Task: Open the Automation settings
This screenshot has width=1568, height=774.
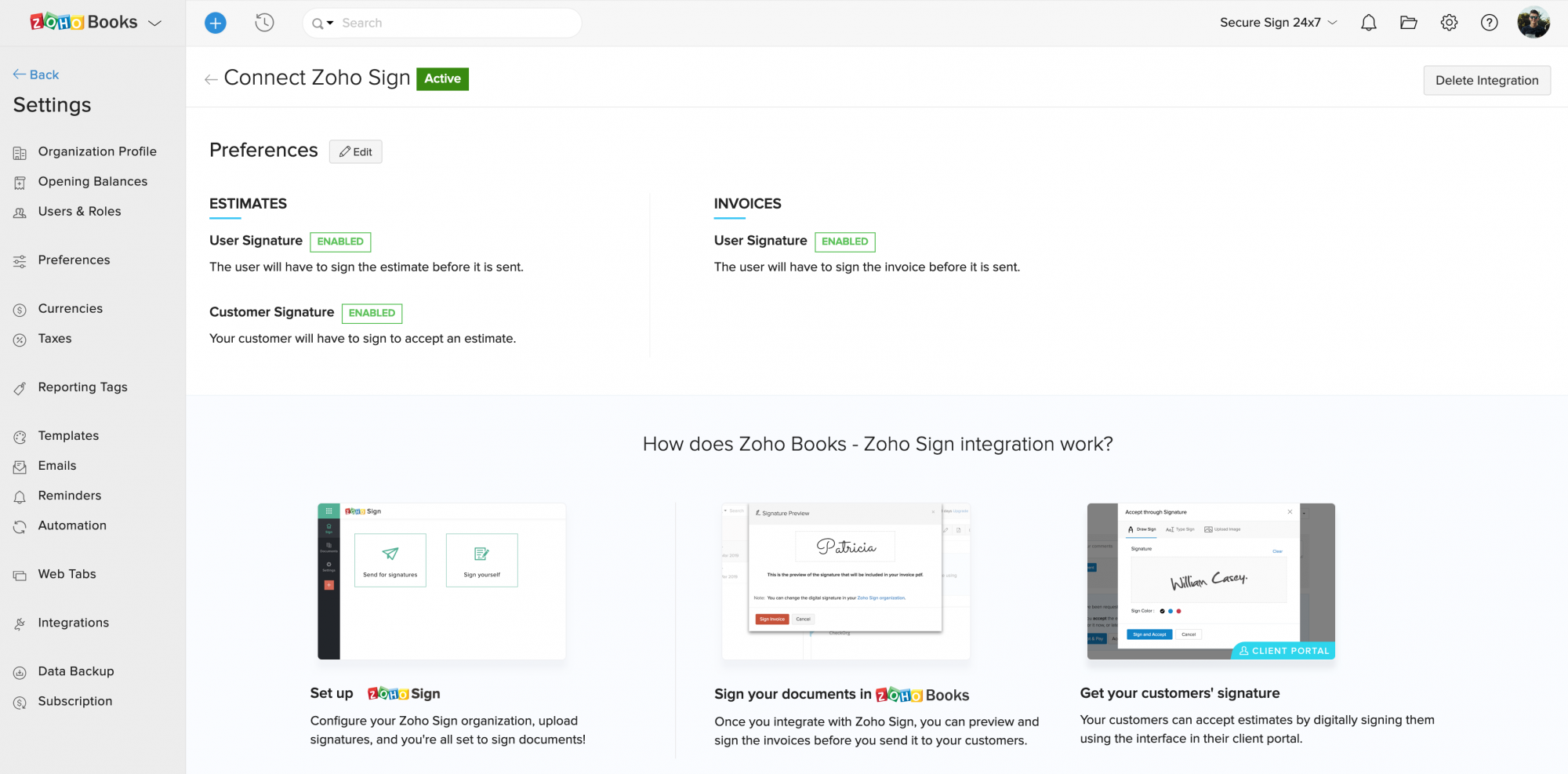Action: pyautogui.click(x=71, y=525)
